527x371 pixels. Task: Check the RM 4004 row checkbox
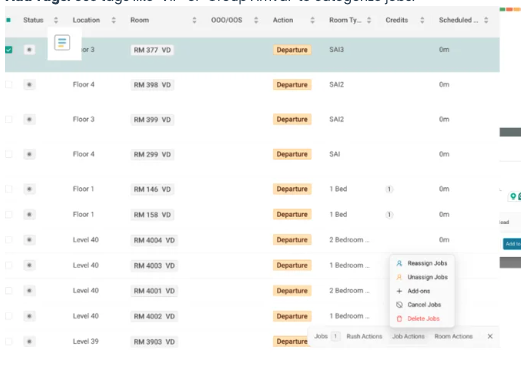click(x=9, y=240)
